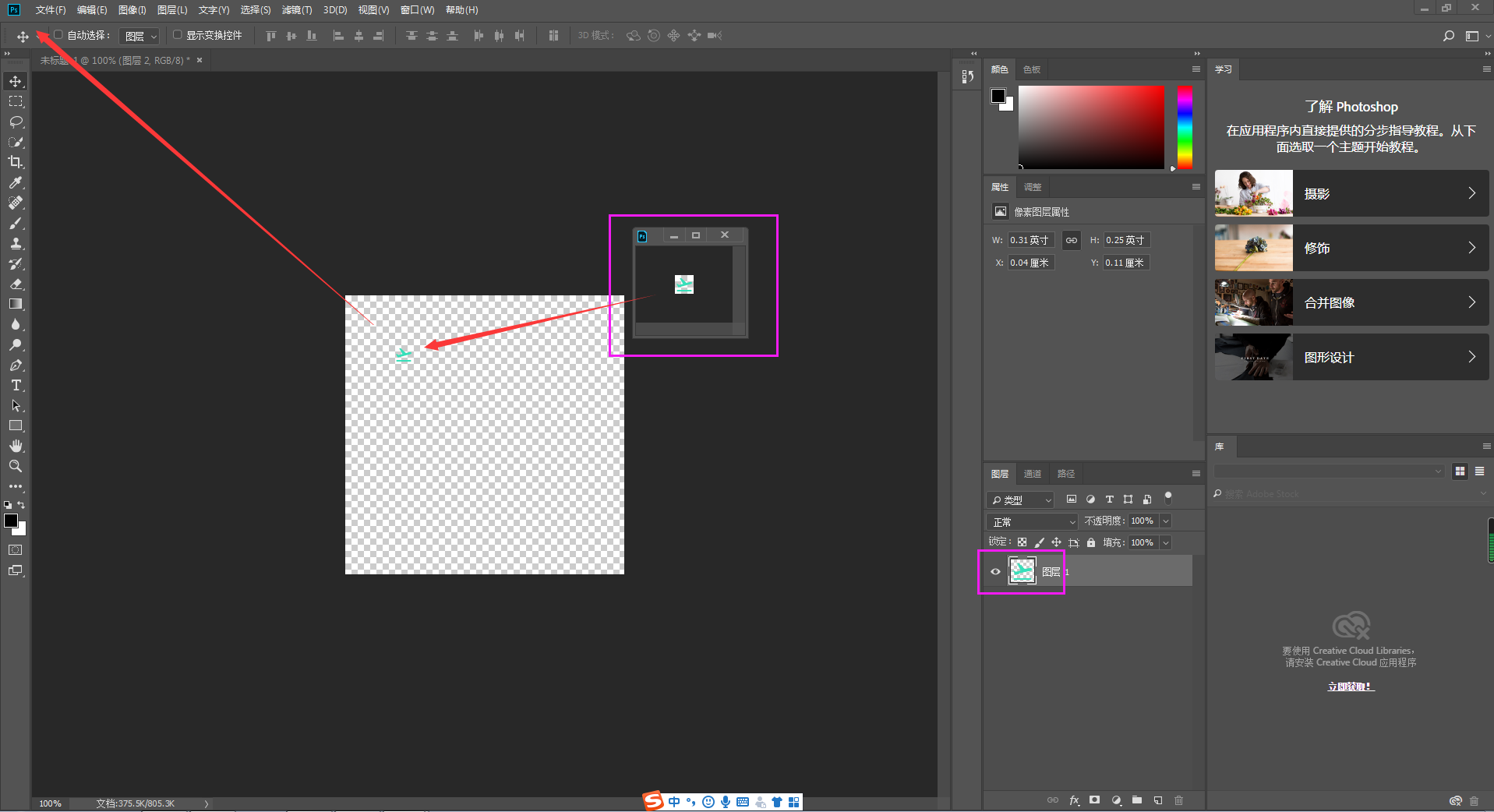The width and height of the screenshot is (1494, 812).
Task: Select the Pen tool
Action: [16, 365]
